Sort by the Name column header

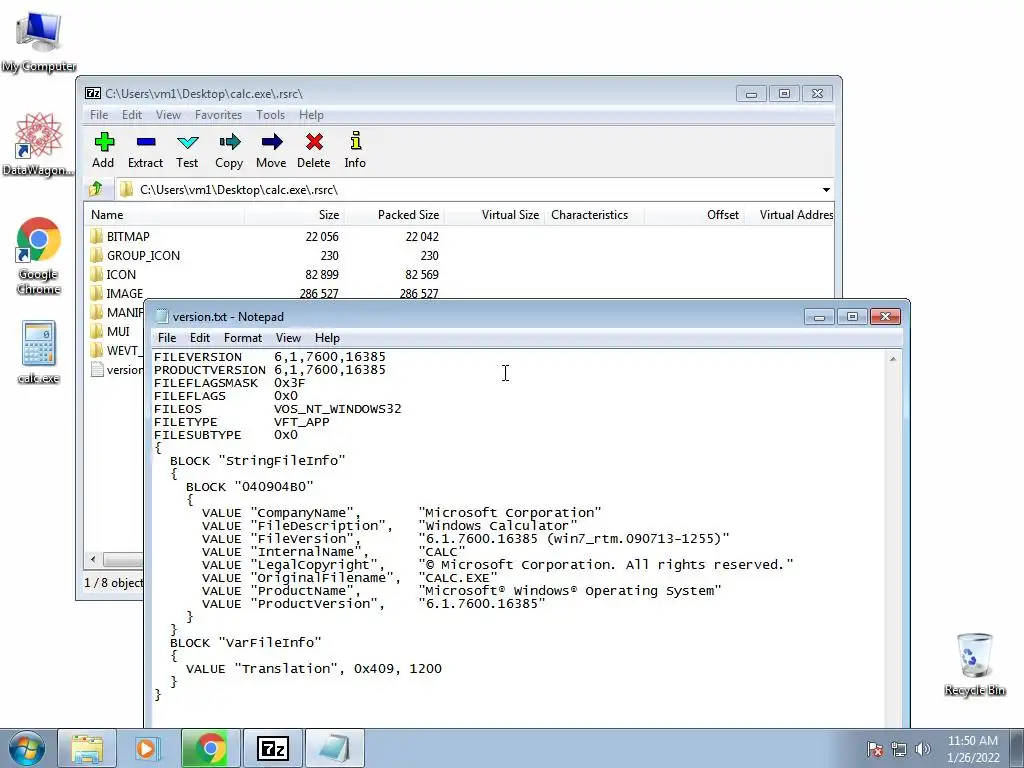(x=165, y=215)
